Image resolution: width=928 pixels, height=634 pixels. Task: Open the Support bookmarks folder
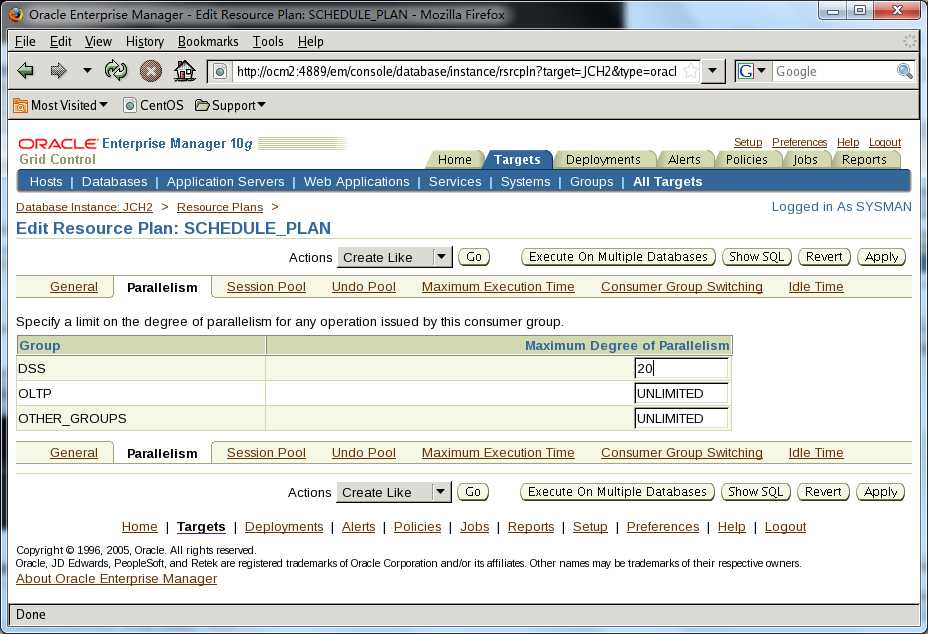tap(230, 105)
